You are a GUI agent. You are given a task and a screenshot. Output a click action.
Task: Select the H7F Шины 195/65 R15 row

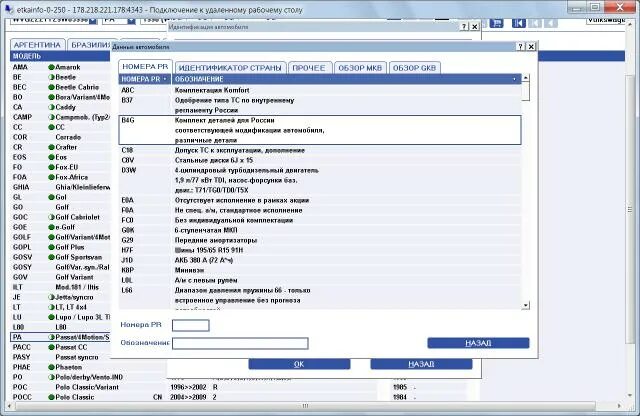click(x=320, y=250)
